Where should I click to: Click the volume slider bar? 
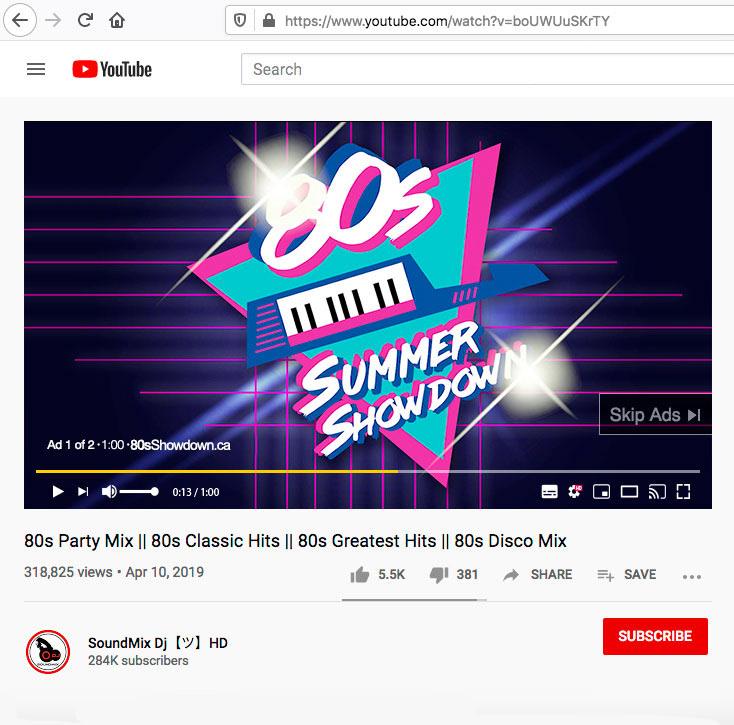point(139,491)
